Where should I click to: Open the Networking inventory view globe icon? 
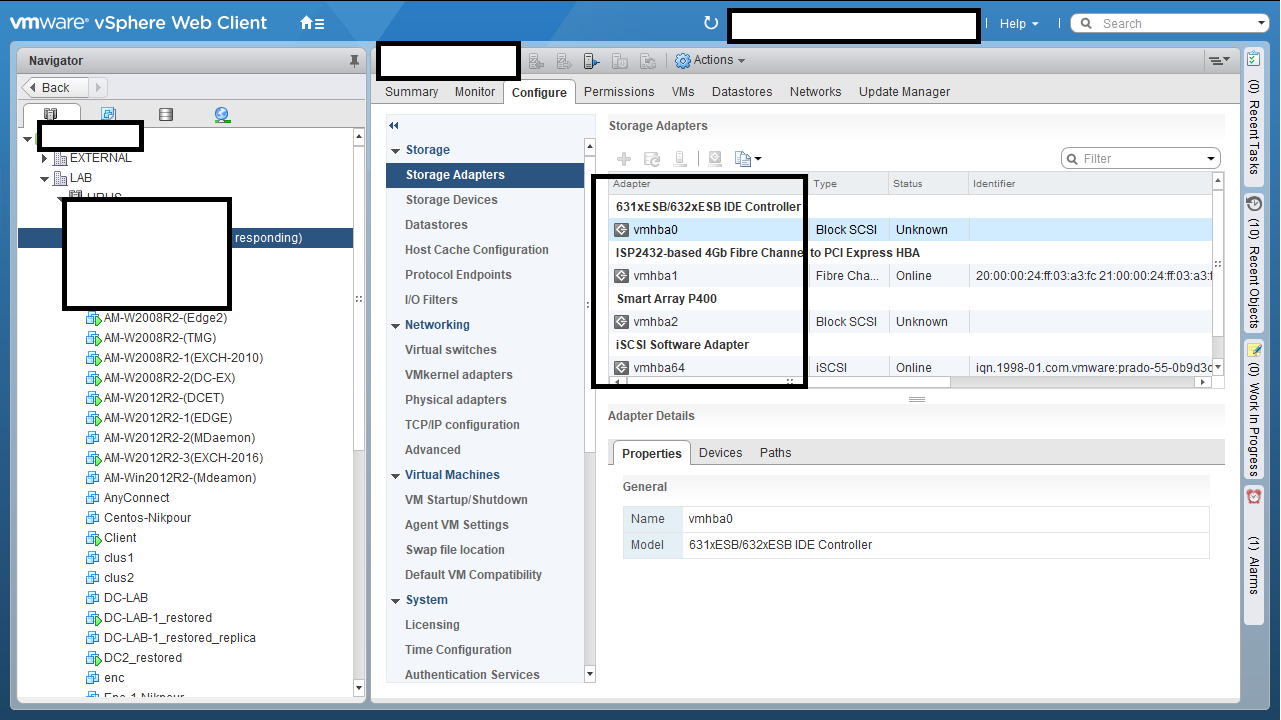coord(222,115)
